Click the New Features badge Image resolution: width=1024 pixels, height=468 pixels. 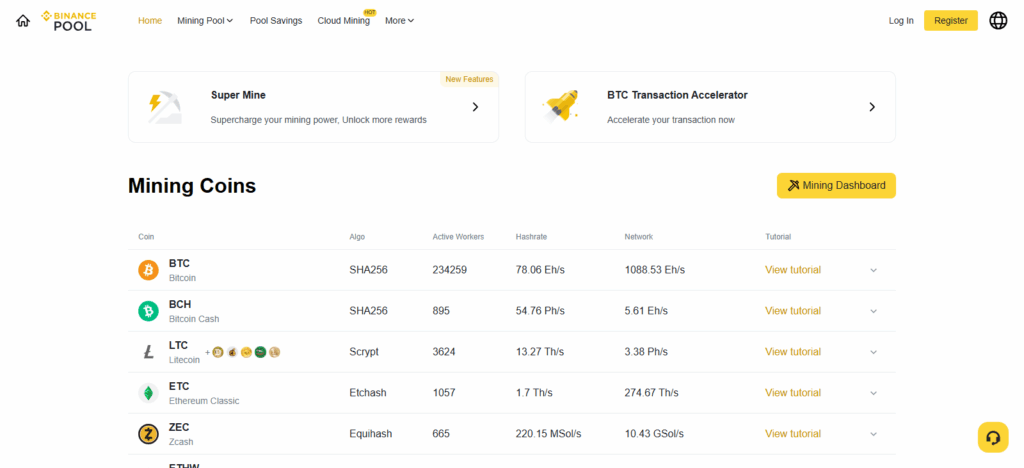[x=469, y=80]
